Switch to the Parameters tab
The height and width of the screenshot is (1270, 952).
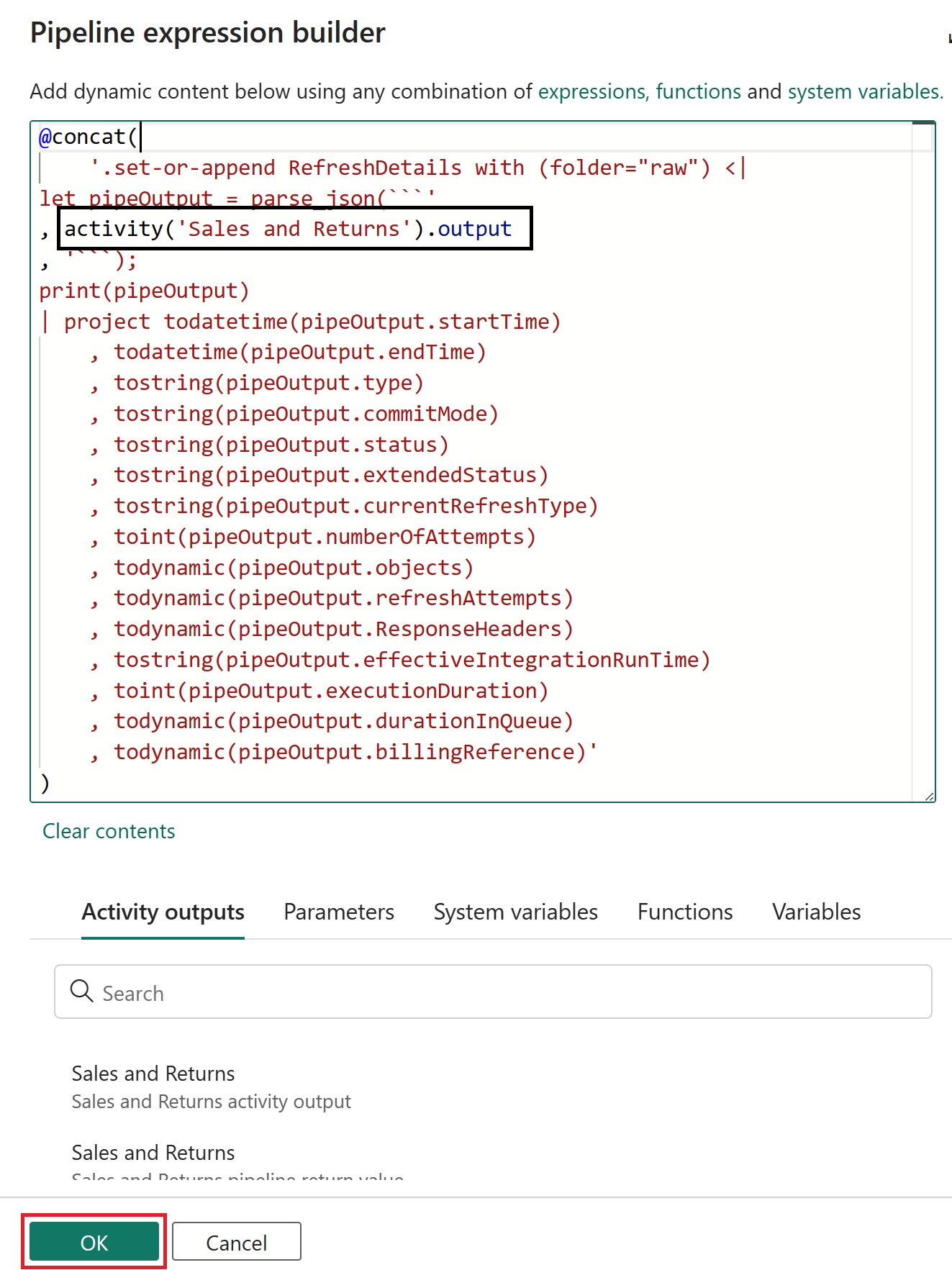point(339,912)
